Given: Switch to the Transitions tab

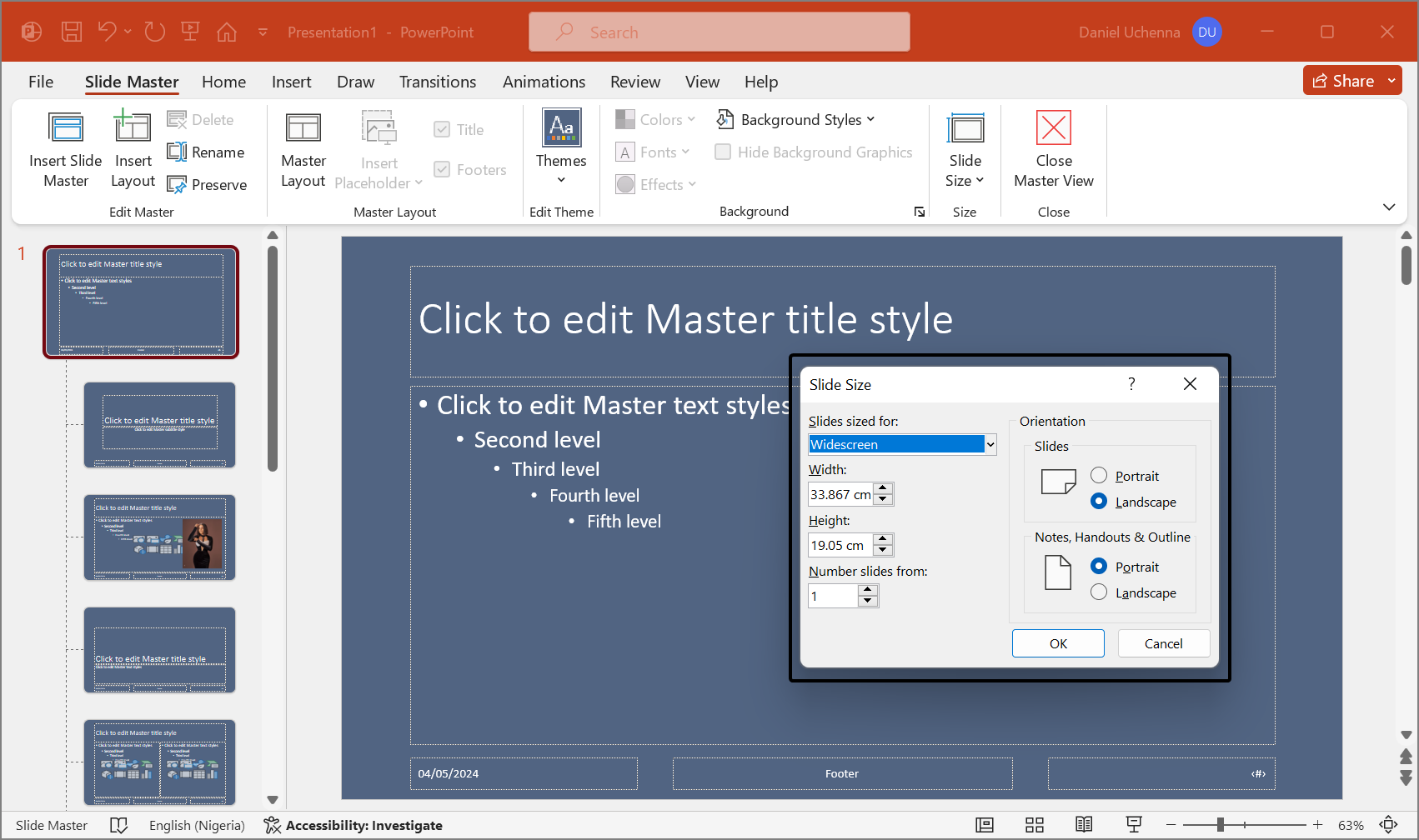Looking at the screenshot, I should click(x=437, y=82).
